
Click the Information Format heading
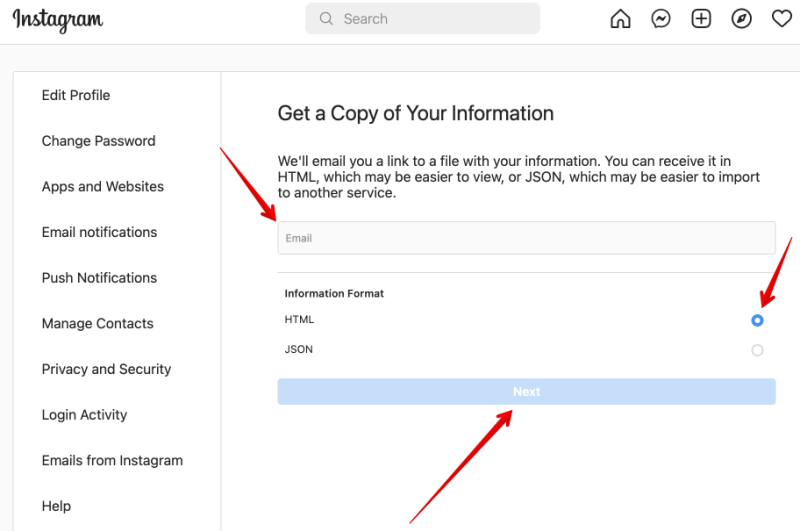(334, 293)
